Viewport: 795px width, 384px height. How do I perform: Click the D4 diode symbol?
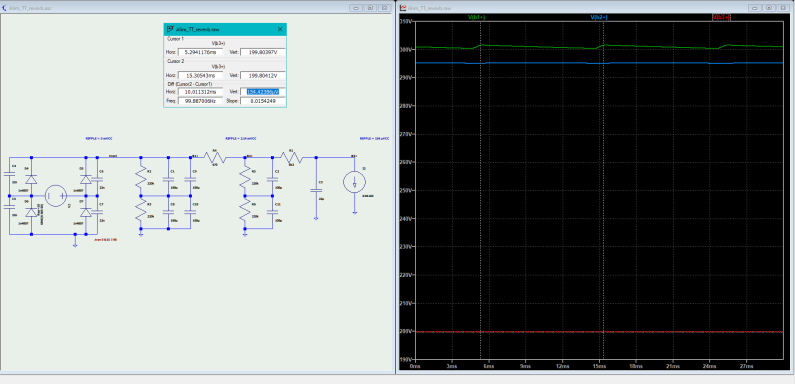31,179
